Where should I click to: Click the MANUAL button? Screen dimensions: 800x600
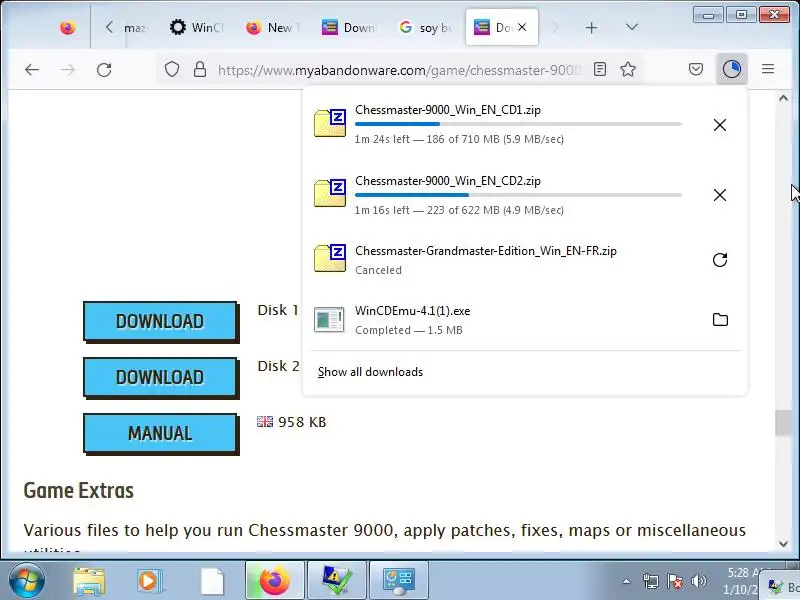pos(160,433)
